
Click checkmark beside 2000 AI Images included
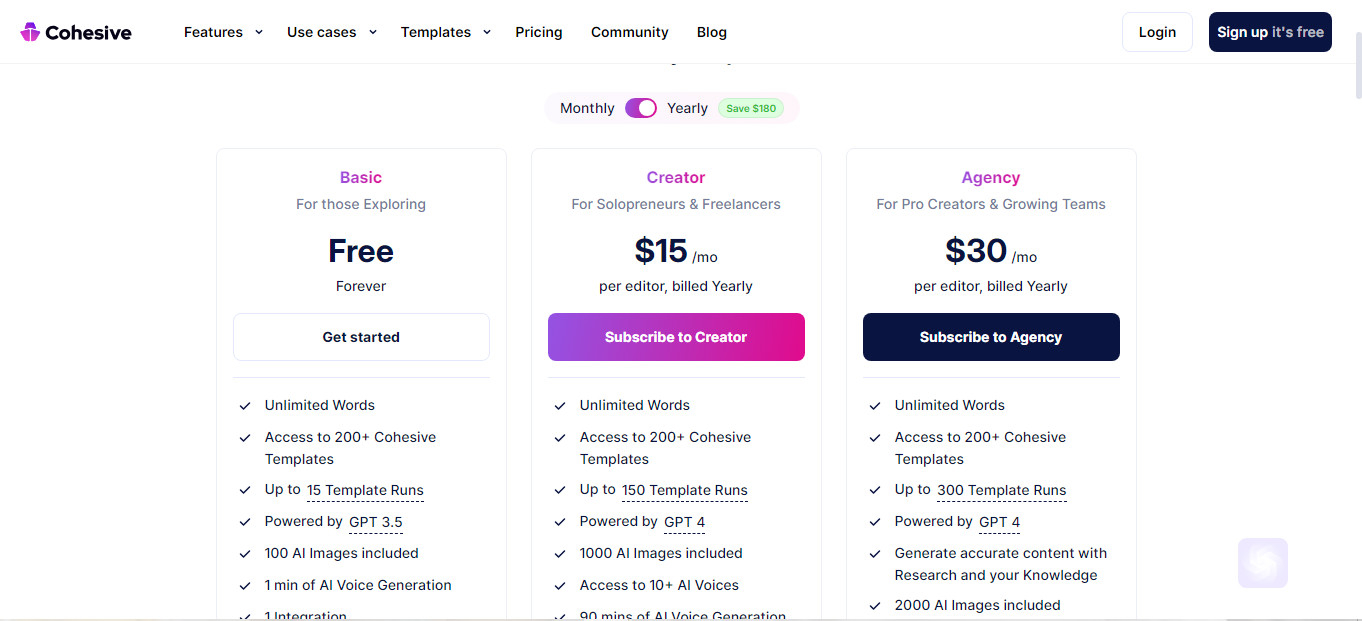[875, 606]
